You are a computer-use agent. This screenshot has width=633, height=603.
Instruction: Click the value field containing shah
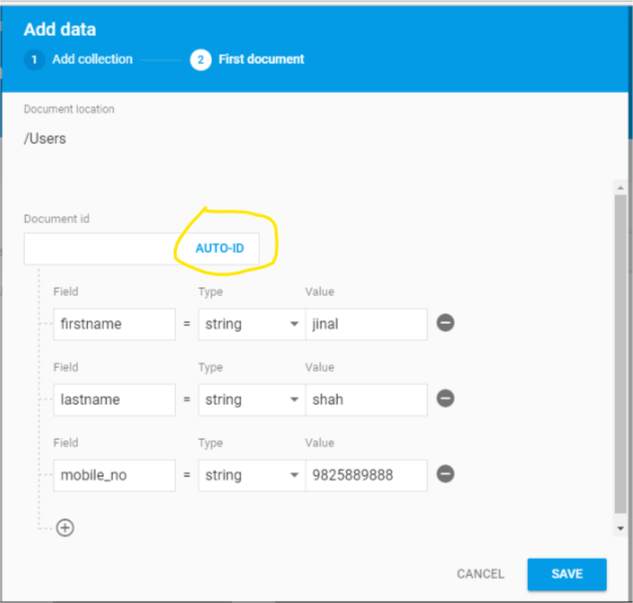click(x=366, y=400)
